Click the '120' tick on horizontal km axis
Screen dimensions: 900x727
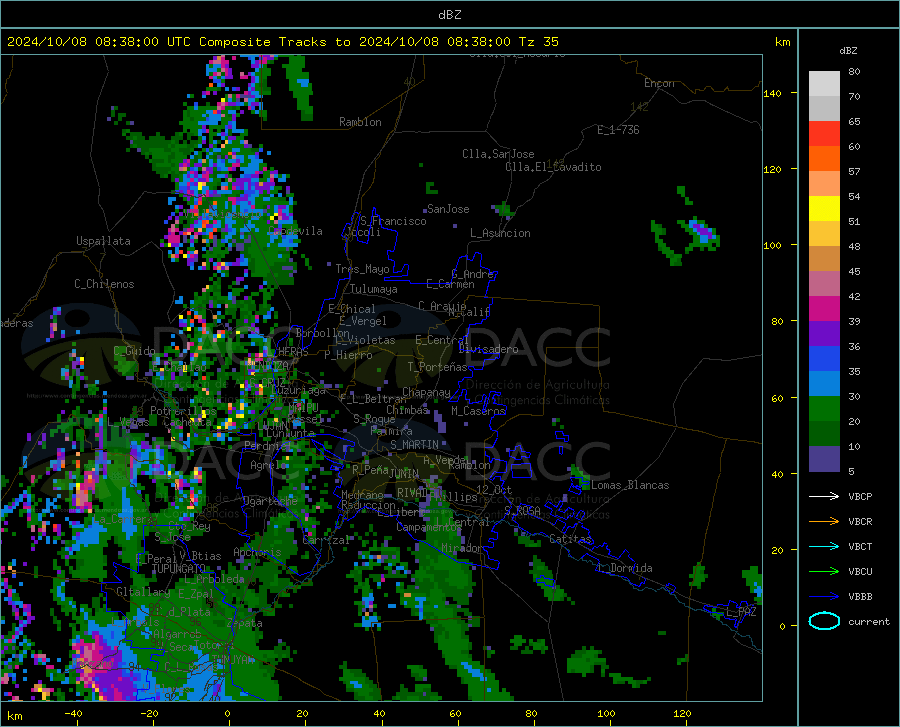point(682,713)
